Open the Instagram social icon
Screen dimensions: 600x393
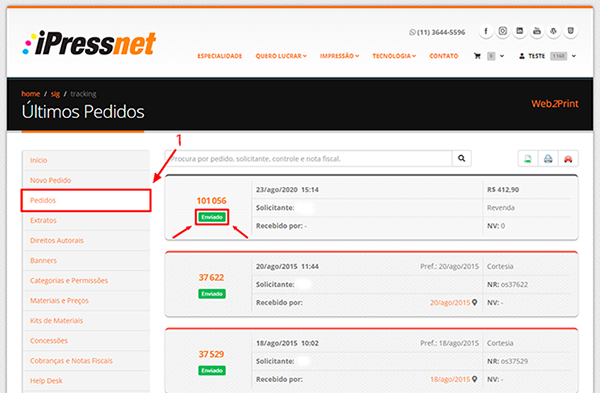(503, 31)
